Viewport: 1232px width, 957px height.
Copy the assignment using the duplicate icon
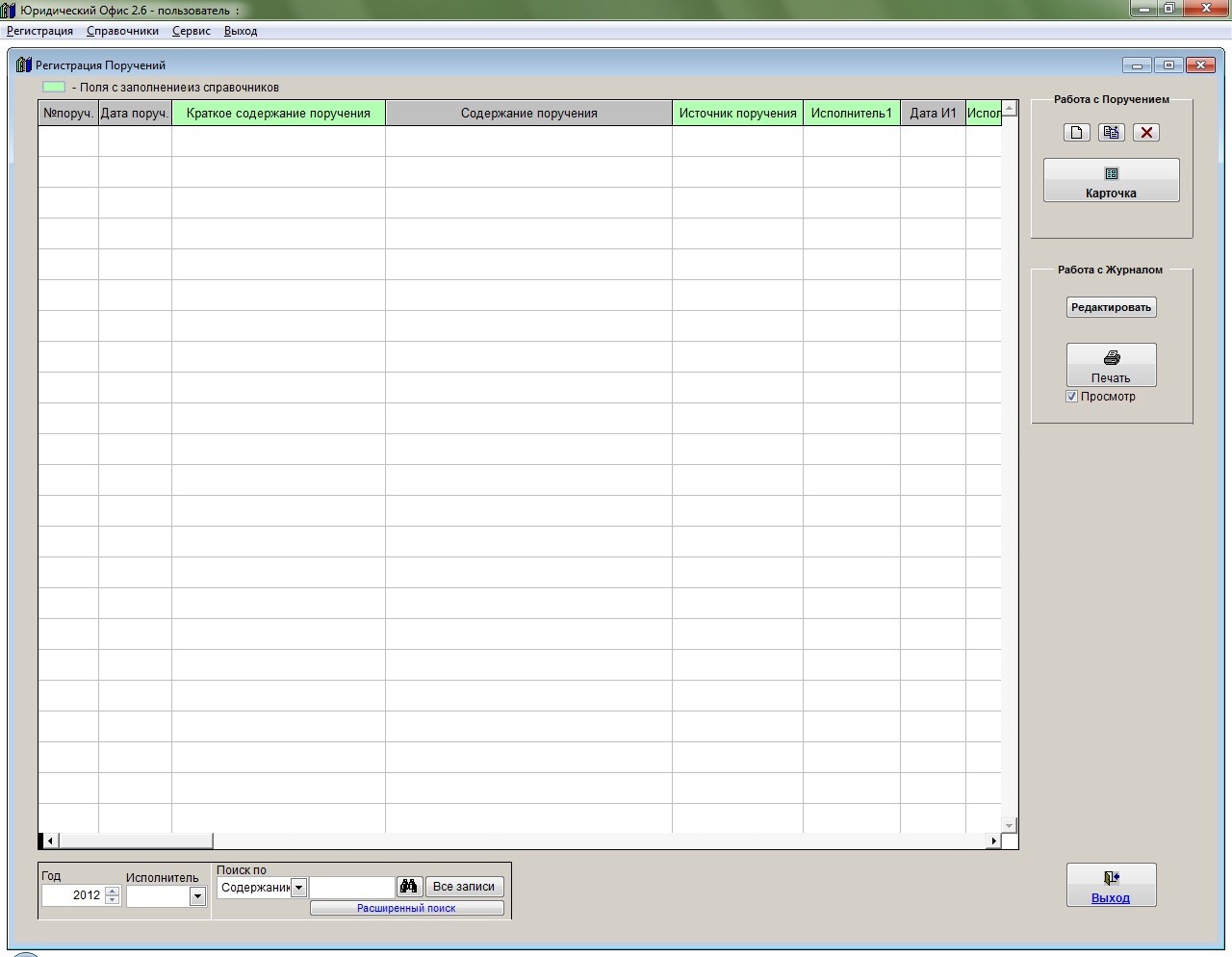pos(1111,133)
